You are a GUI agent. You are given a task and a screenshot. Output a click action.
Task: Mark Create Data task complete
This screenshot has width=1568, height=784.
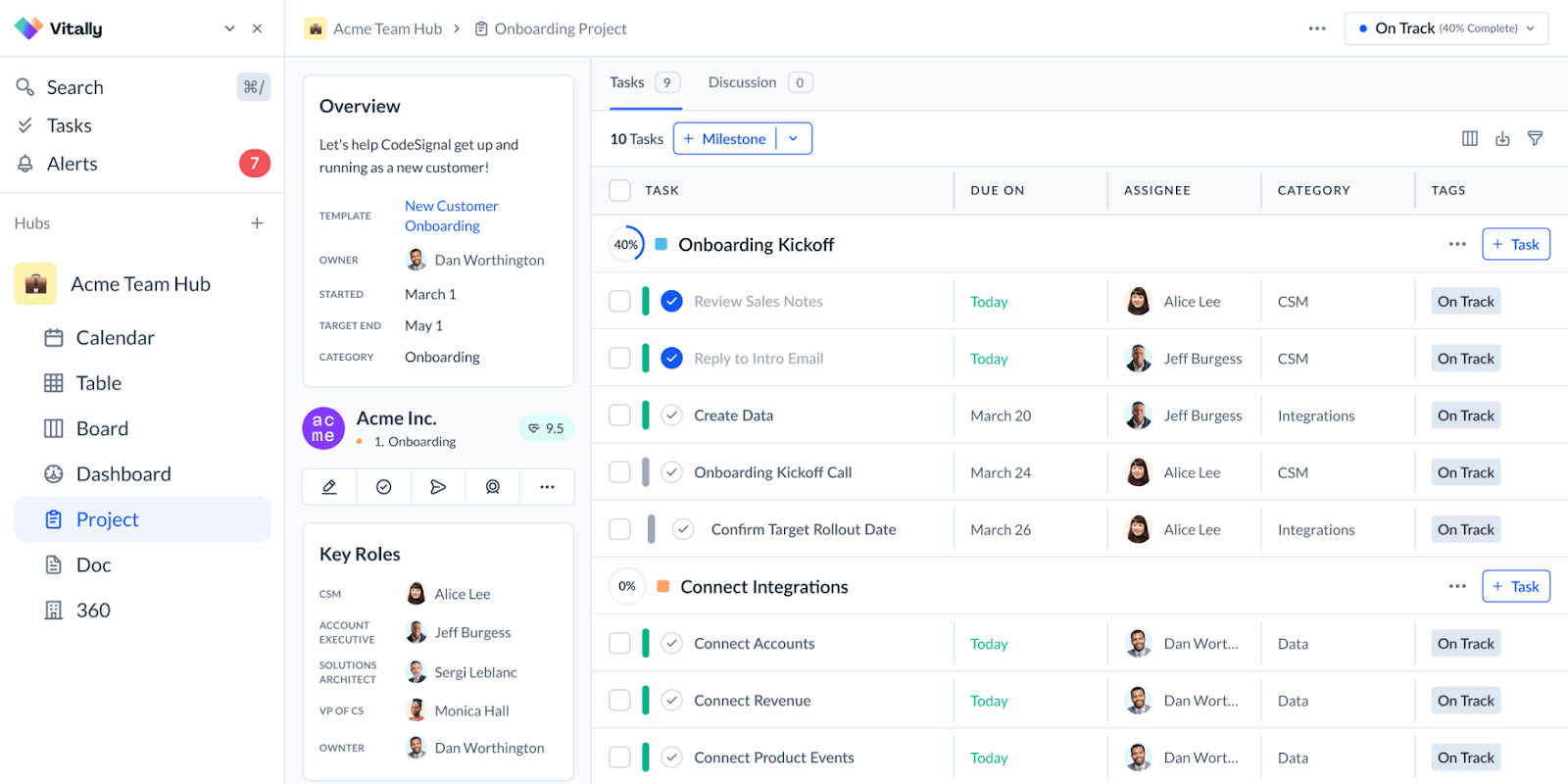671,415
